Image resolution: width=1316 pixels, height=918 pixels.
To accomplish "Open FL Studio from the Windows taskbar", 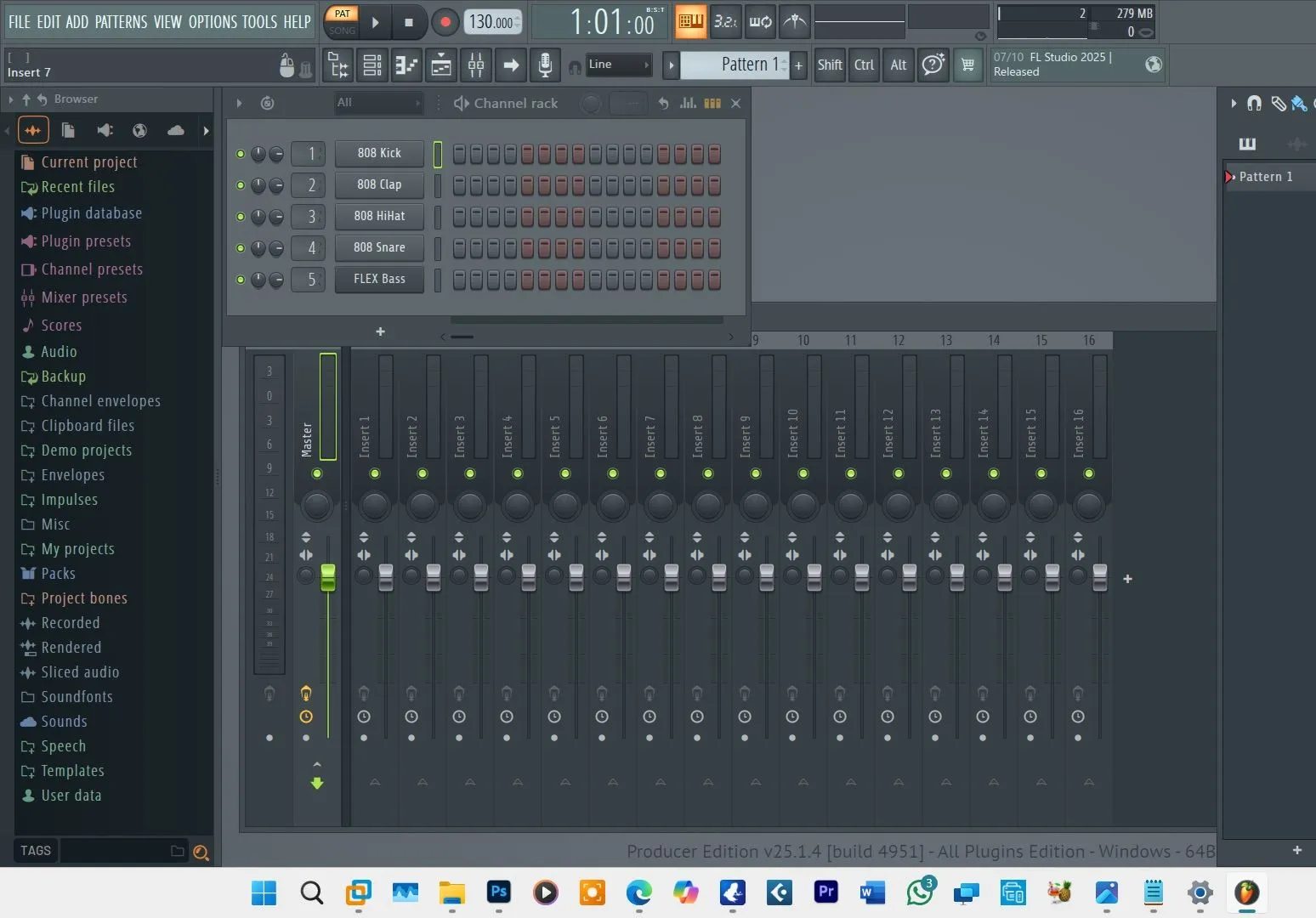I will pyautogui.click(x=1246, y=892).
